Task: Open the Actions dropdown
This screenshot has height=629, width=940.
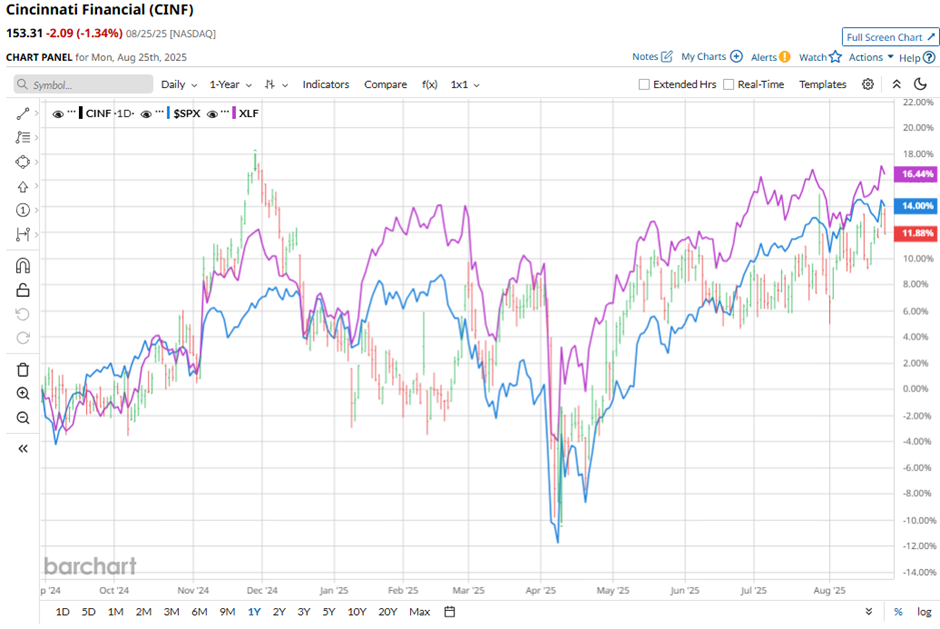Action: (x=871, y=57)
